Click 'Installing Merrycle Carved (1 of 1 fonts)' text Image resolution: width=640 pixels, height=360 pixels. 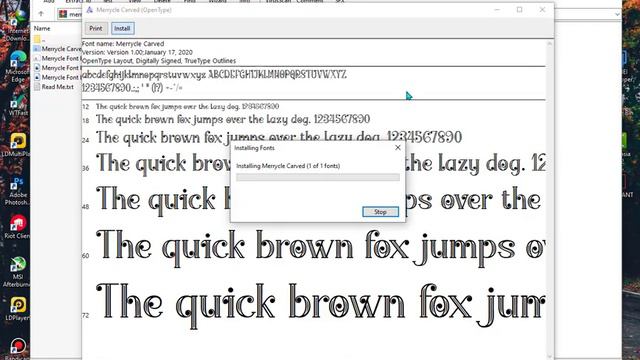(288, 166)
